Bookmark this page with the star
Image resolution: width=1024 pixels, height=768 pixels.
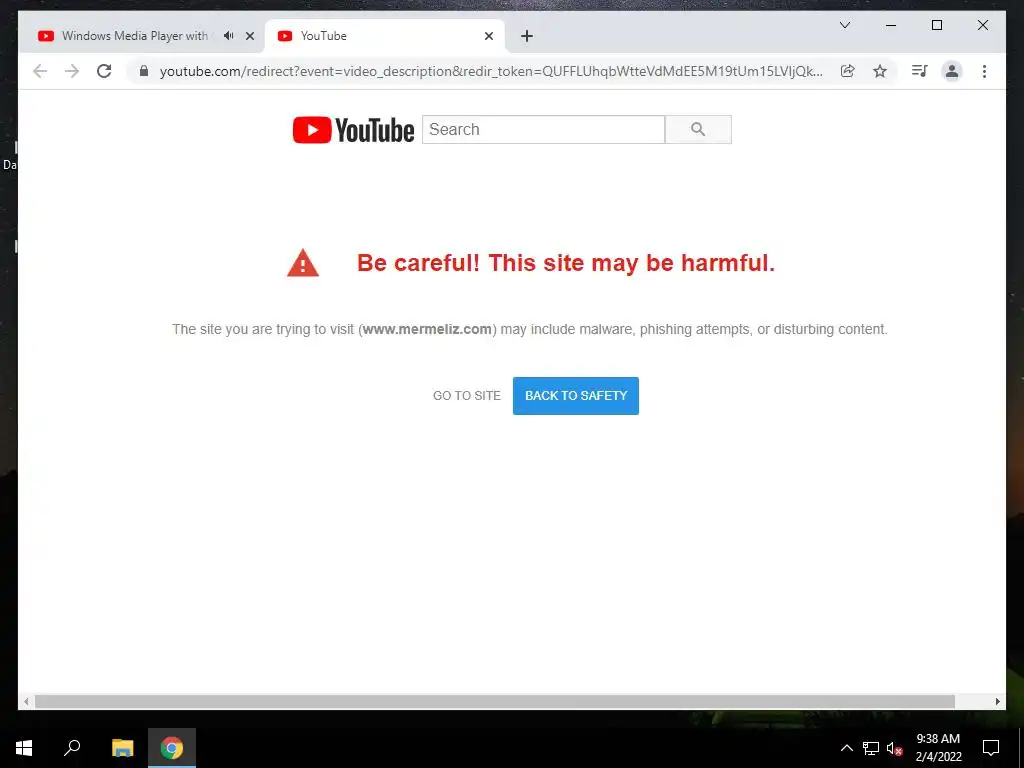click(x=880, y=71)
